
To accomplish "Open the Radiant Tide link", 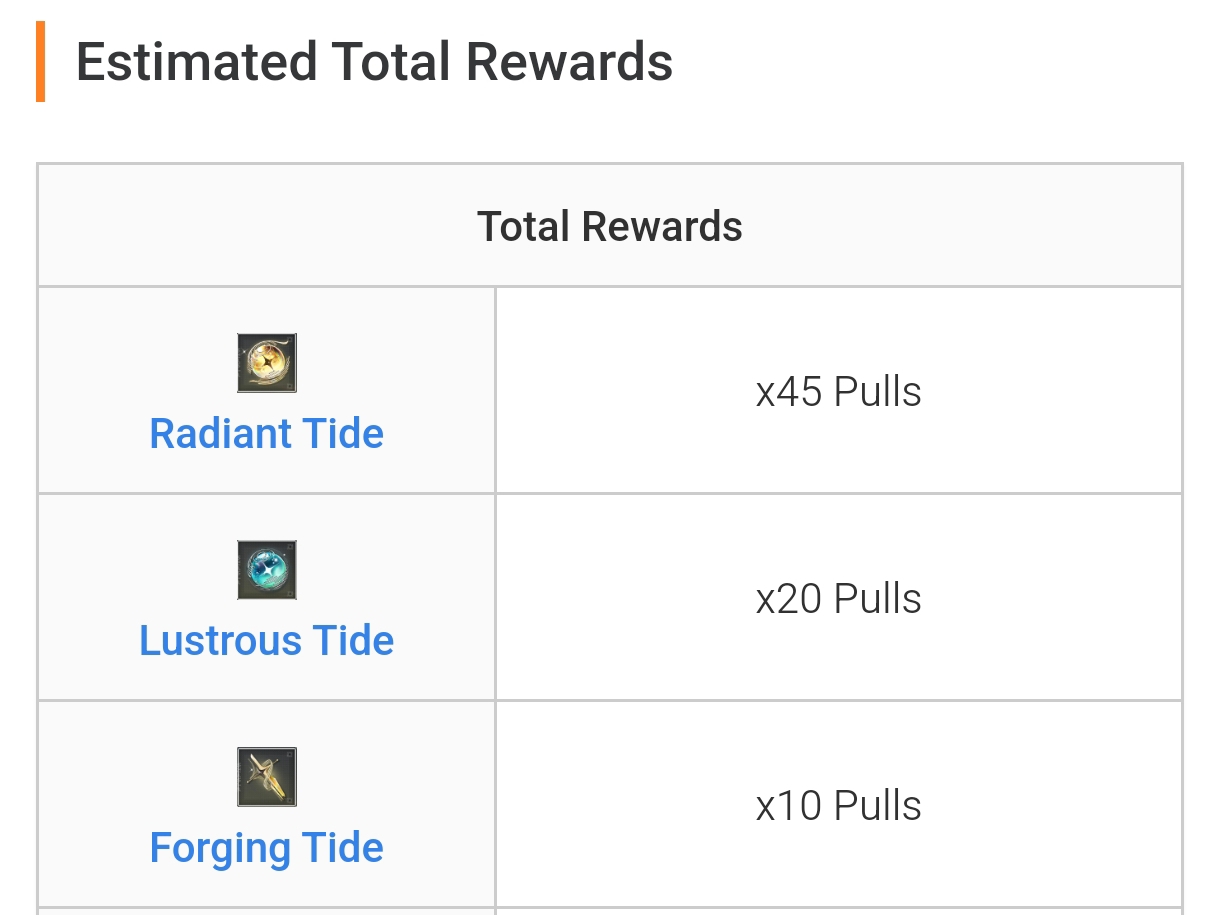I will pos(267,434).
